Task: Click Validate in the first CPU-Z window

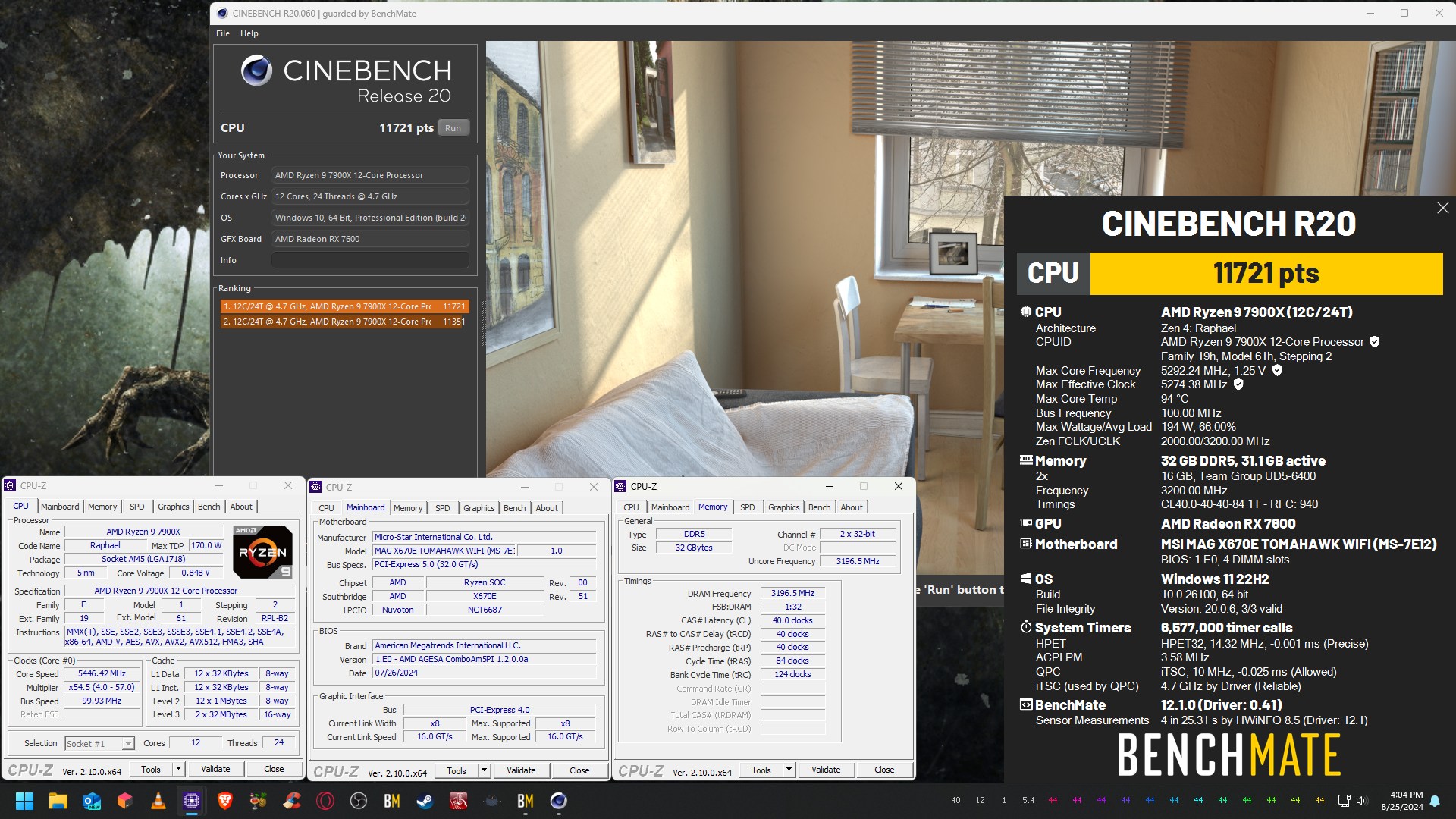Action: point(215,769)
